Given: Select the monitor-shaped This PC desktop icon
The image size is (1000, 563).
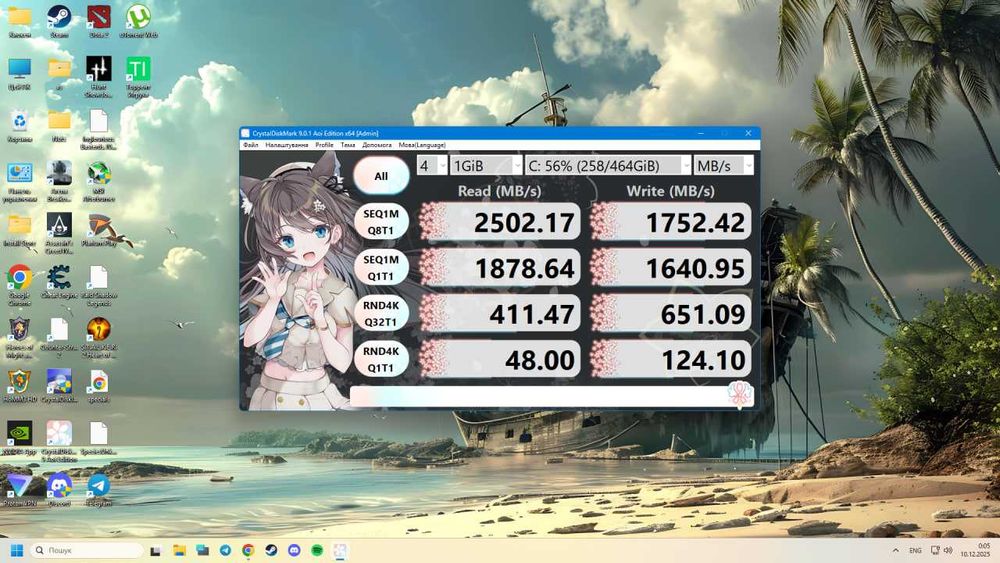Looking at the screenshot, I should (19, 73).
